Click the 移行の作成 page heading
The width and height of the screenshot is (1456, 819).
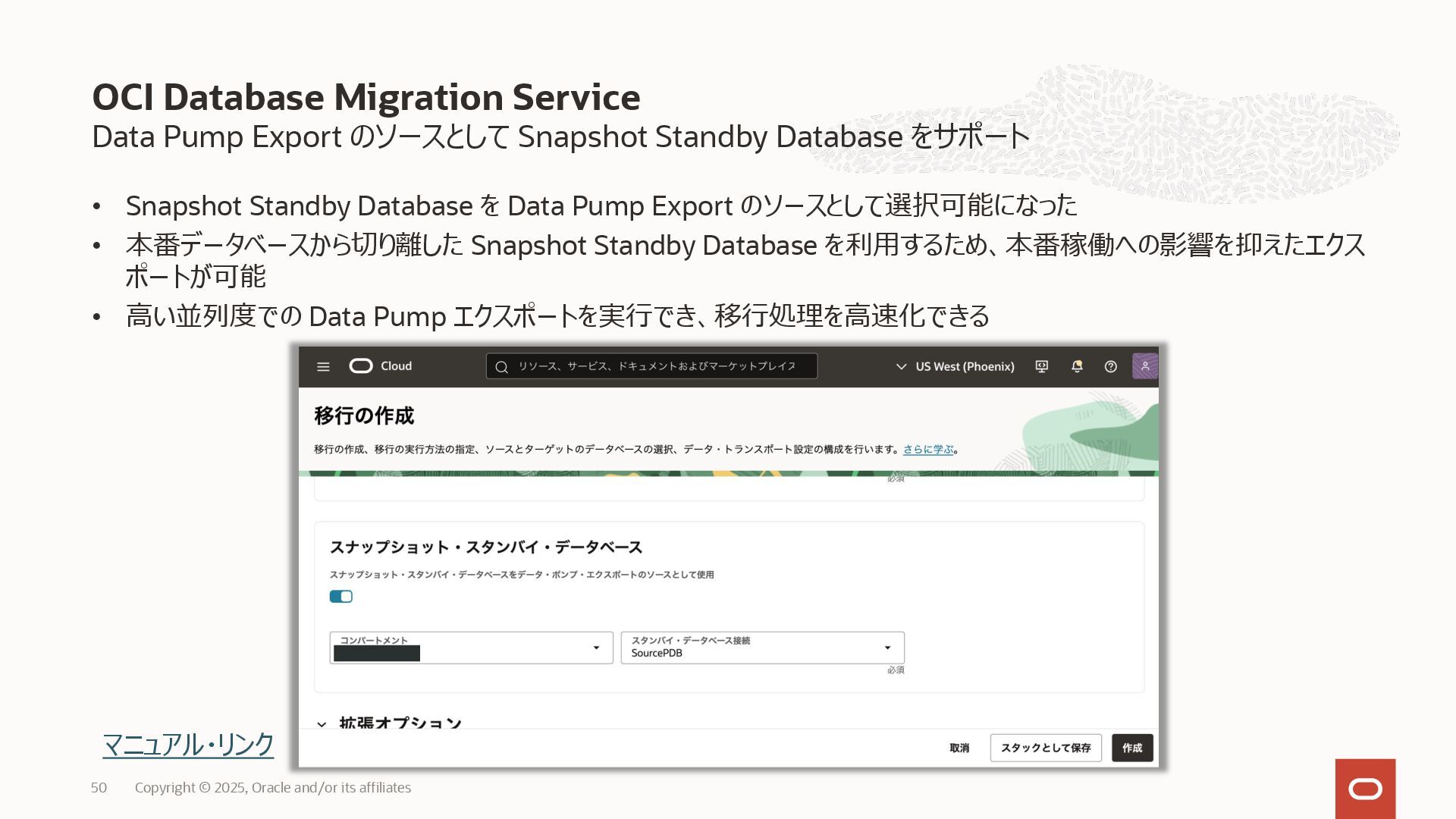pos(364,416)
